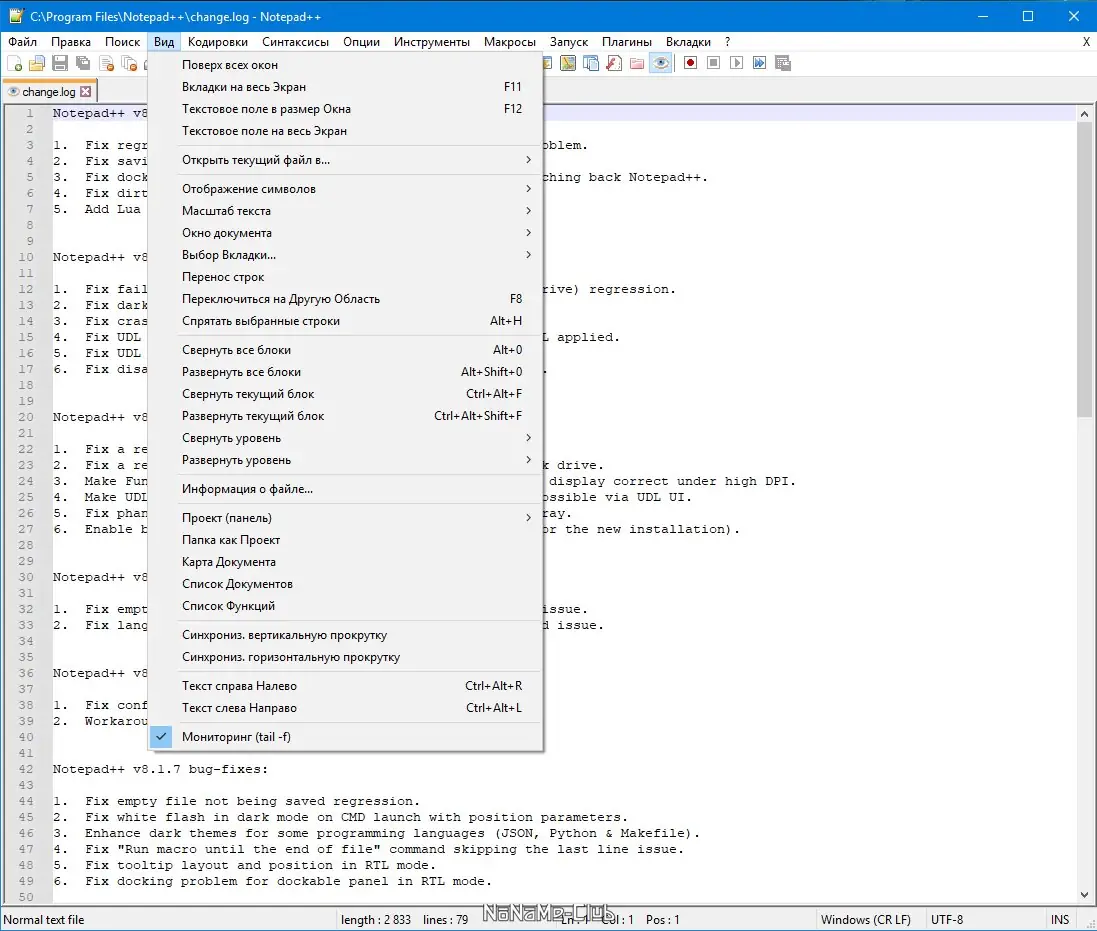Open the Синтаксисы menu
1097x931 pixels.
pyautogui.click(x=295, y=42)
